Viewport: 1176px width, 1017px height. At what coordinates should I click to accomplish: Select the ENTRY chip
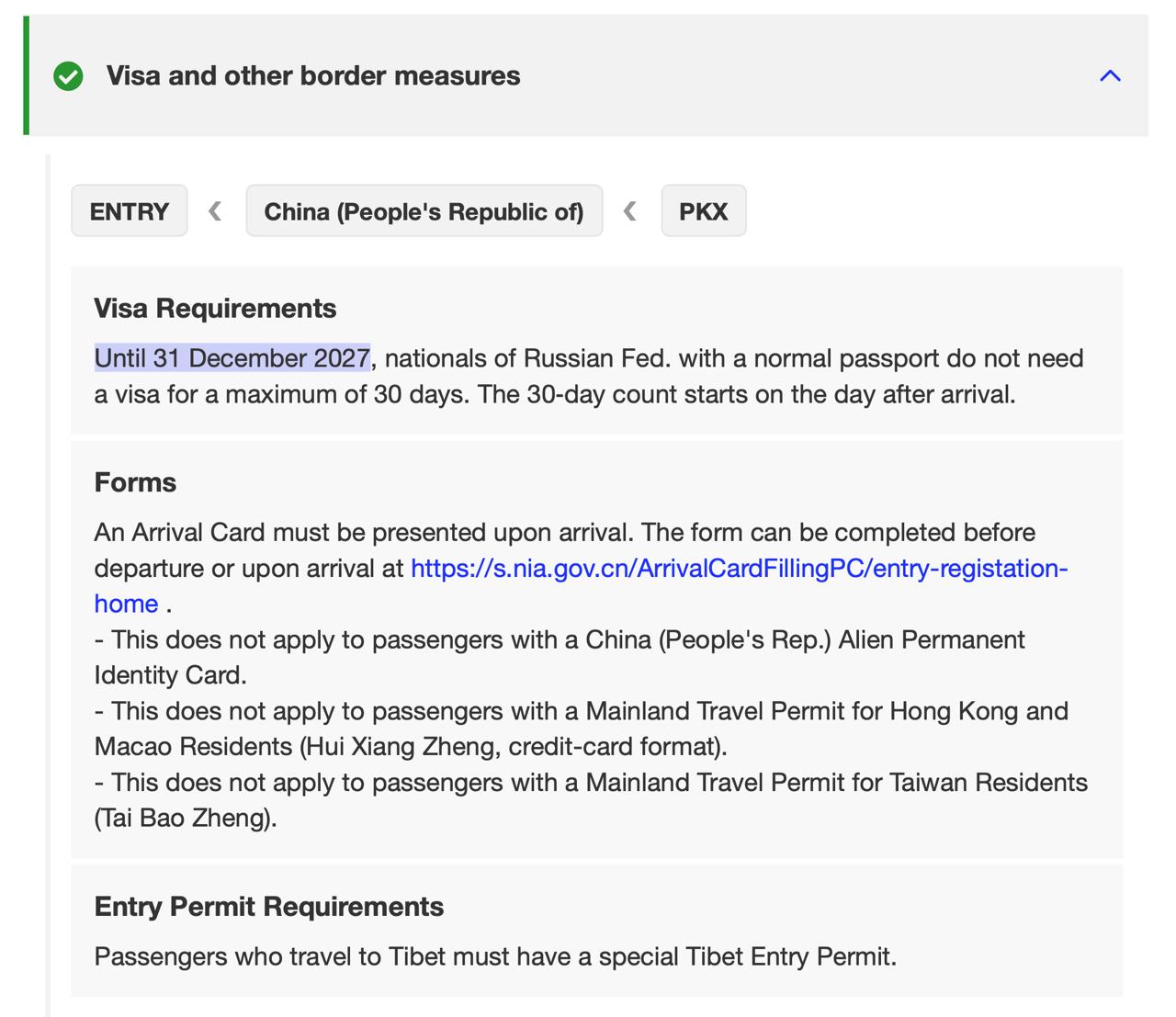(130, 211)
